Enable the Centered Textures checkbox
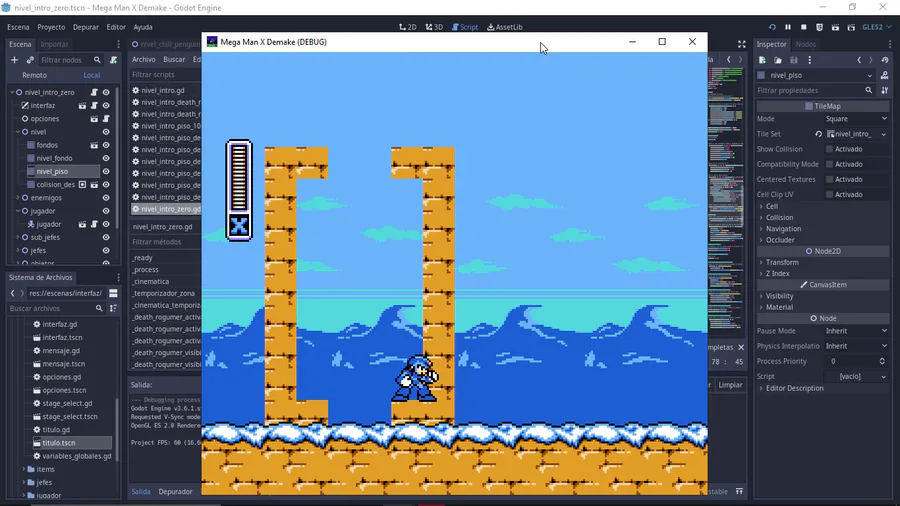 (x=829, y=180)
